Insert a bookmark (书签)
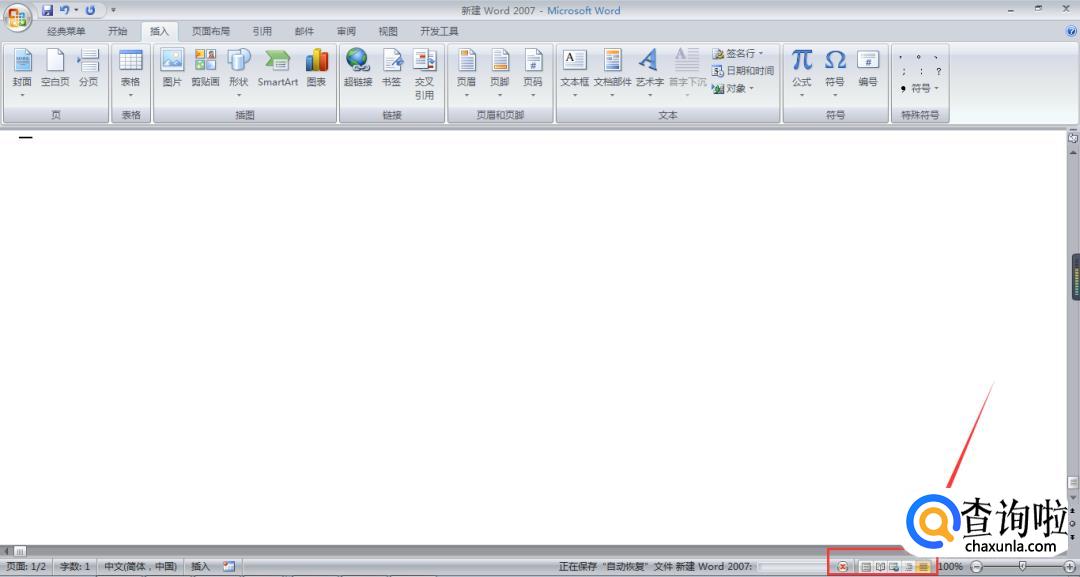 click(x=391, y=69)
